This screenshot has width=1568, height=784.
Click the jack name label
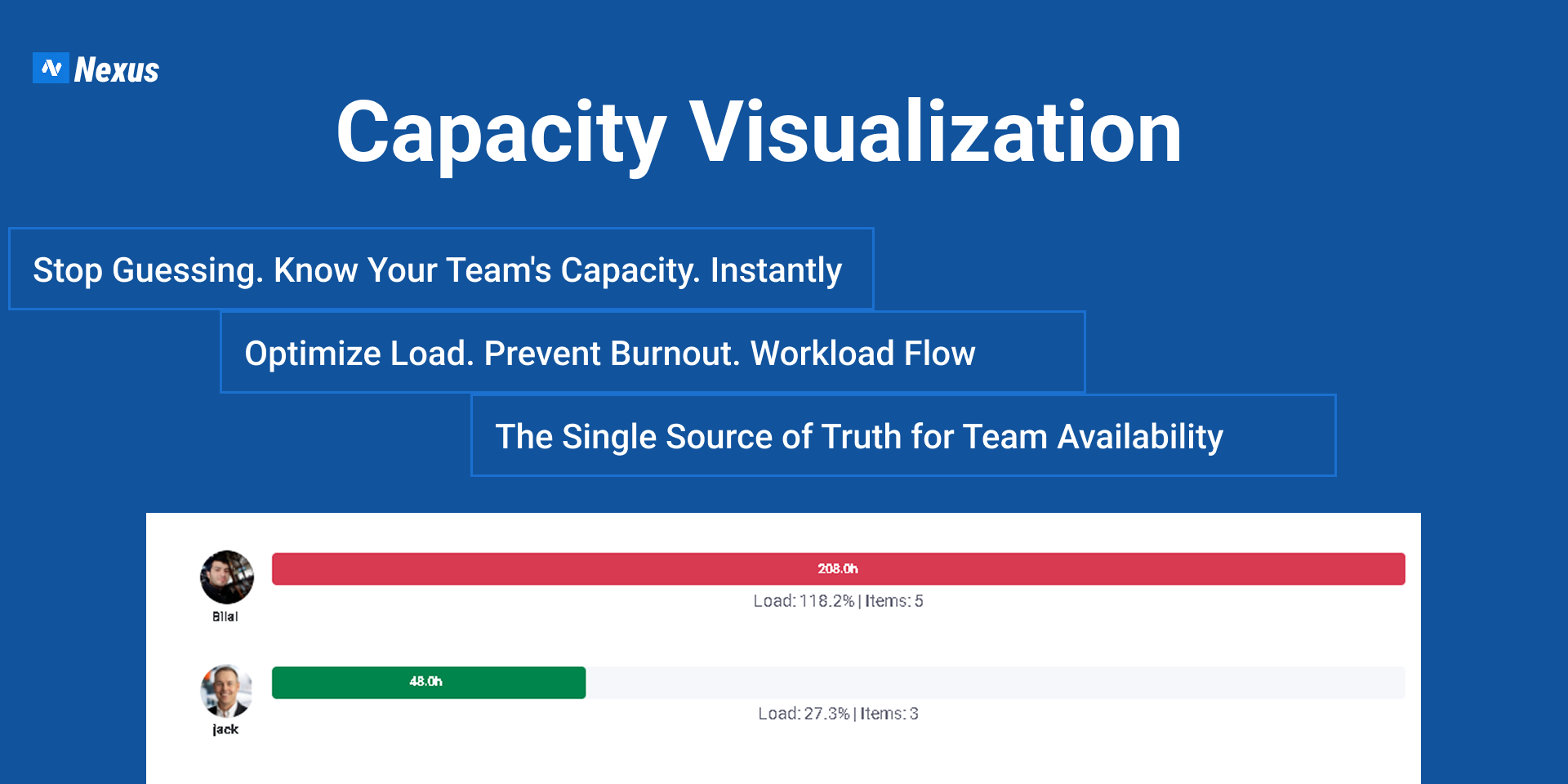[x=225, y=729]
